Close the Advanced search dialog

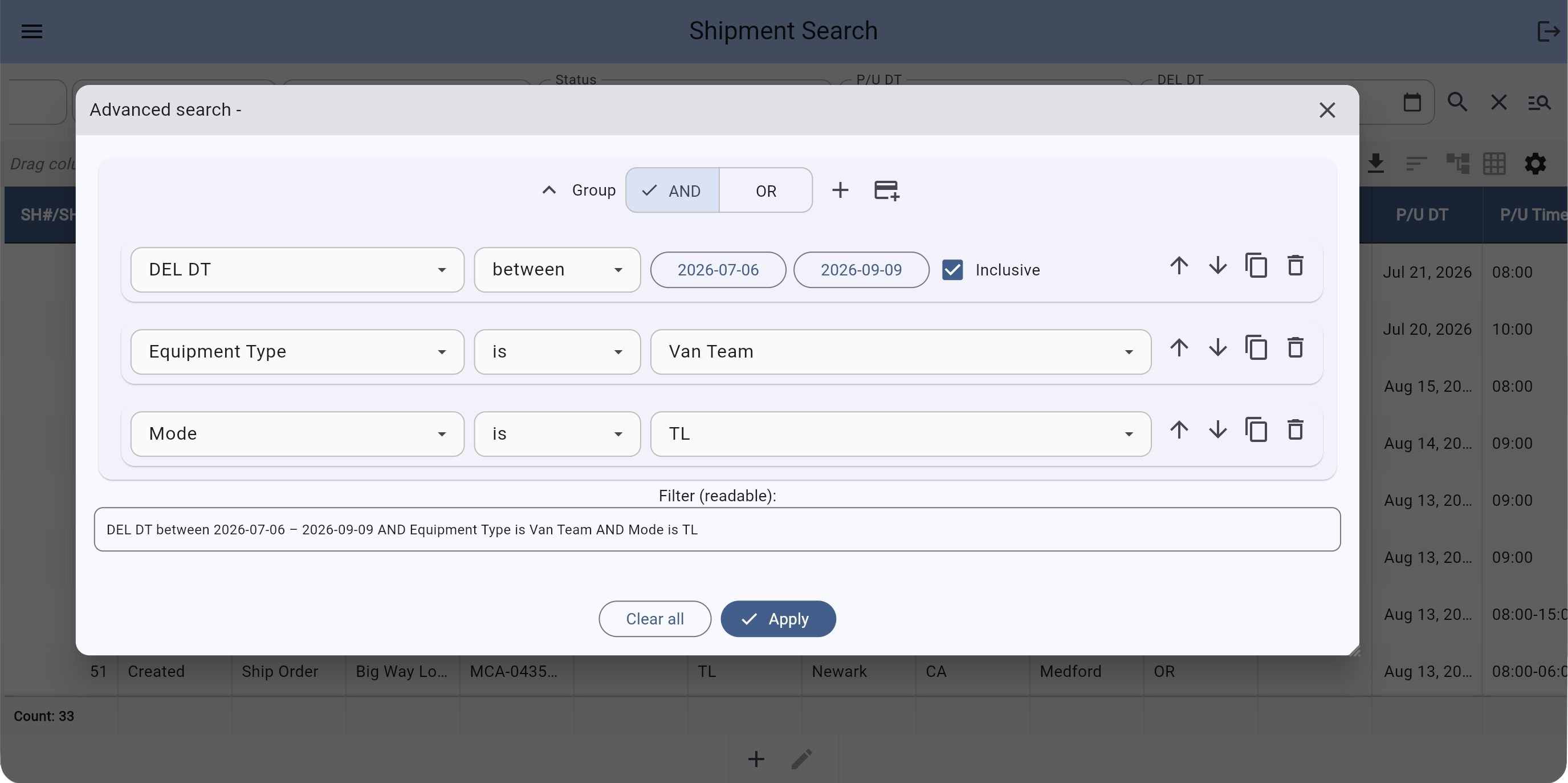(x=1327, y=110)
